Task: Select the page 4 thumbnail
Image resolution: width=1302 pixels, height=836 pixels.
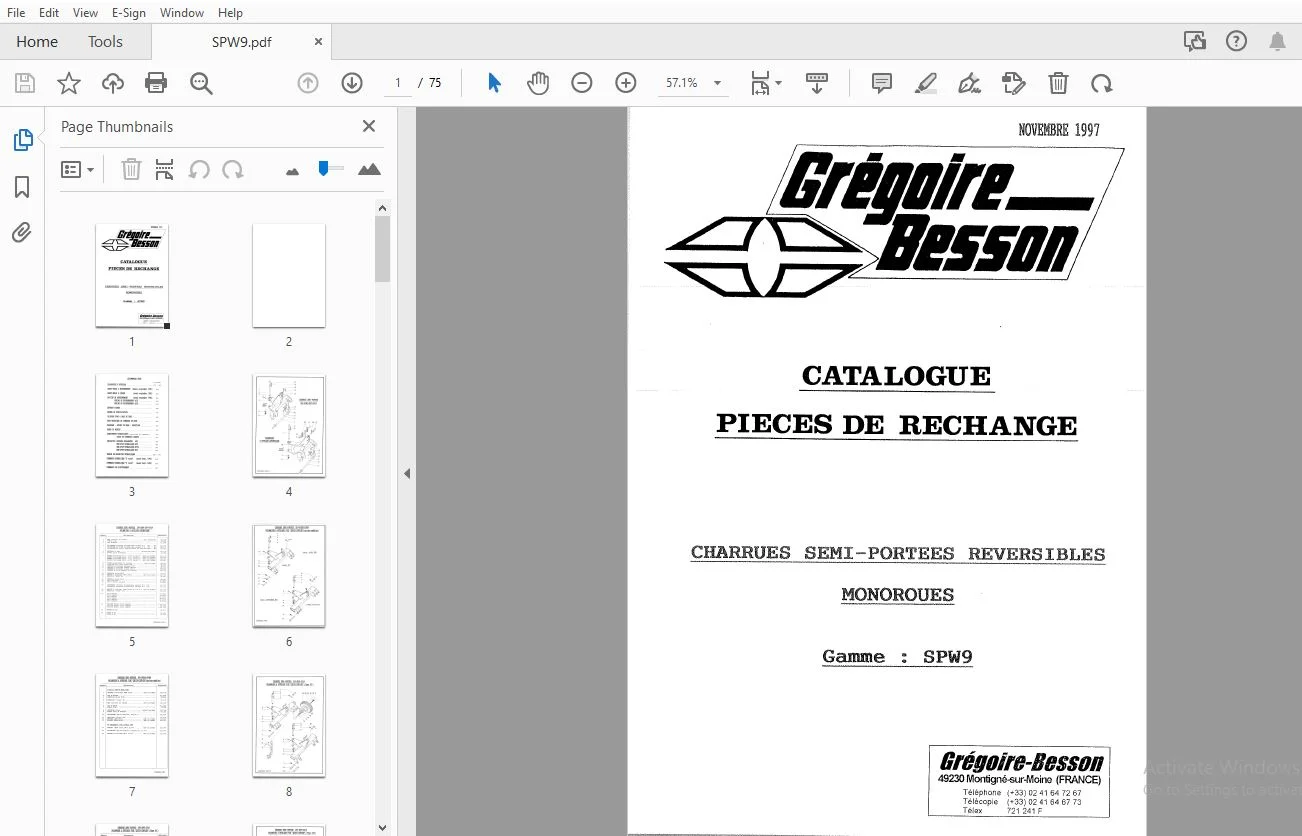Action: 289,425
